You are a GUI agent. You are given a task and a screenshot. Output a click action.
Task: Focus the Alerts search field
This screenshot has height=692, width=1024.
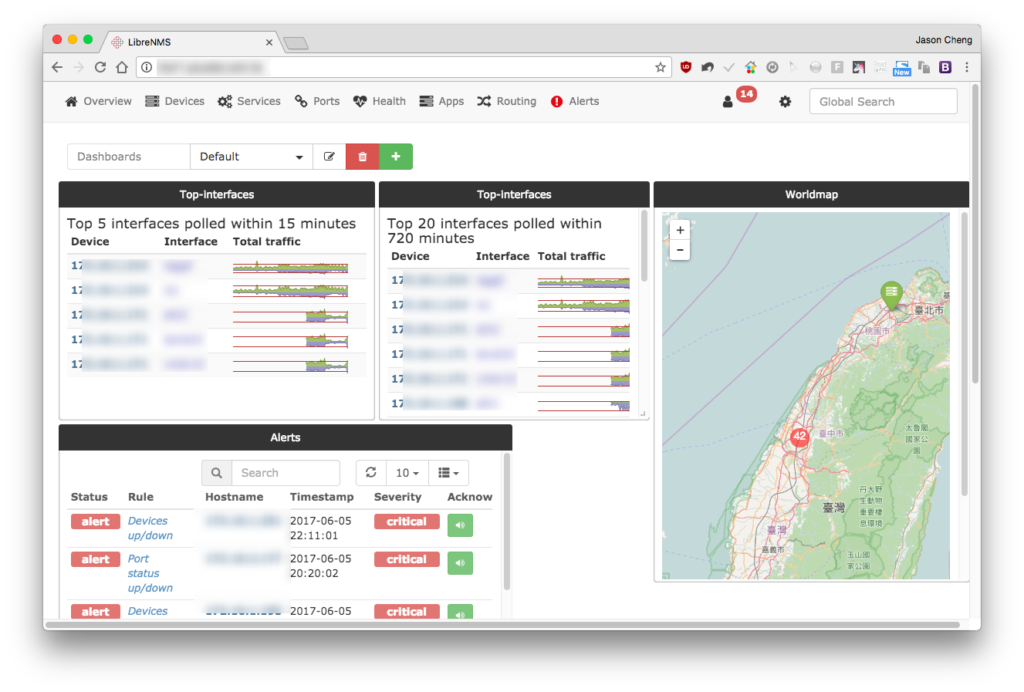click(285, 473)
